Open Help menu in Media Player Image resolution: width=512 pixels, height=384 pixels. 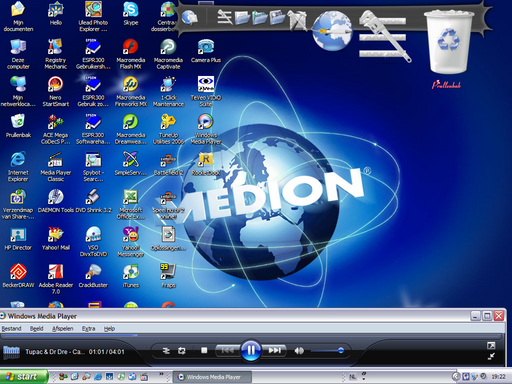coord(109,328)
